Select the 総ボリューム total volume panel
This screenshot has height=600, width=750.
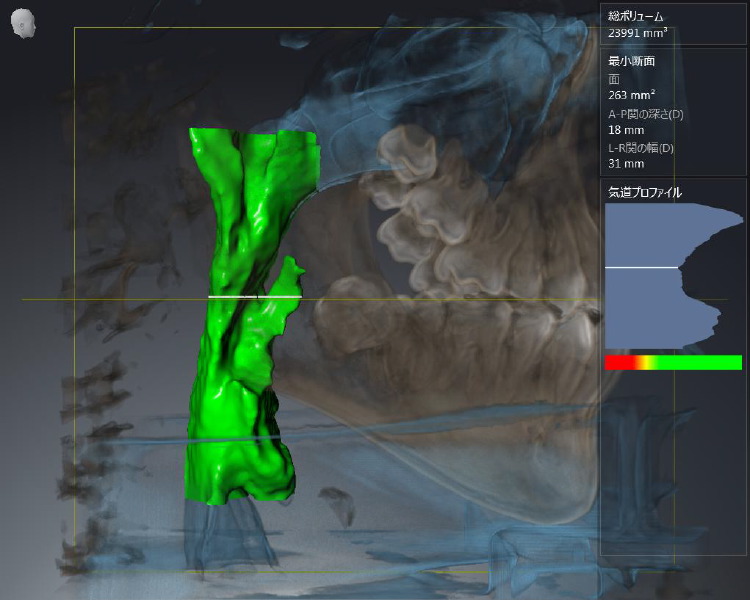pos(673,24)
